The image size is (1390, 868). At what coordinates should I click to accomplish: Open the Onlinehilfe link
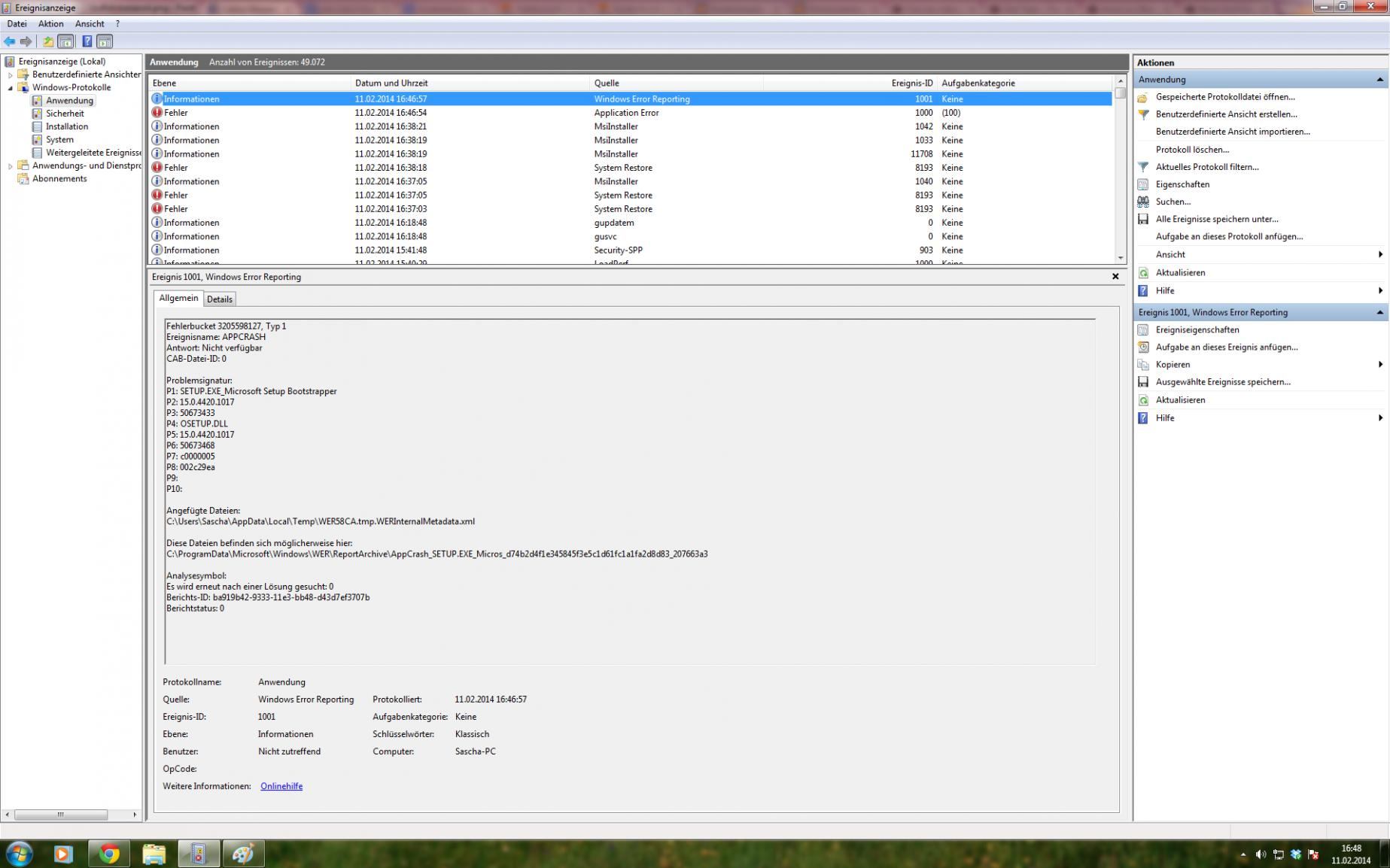(281, 786)
